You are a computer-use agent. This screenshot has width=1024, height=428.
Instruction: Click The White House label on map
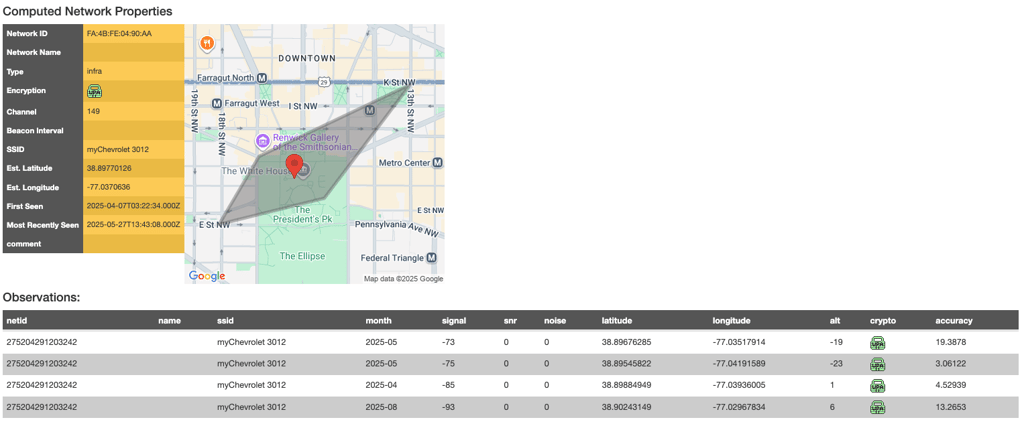click(x=254, y=171)
